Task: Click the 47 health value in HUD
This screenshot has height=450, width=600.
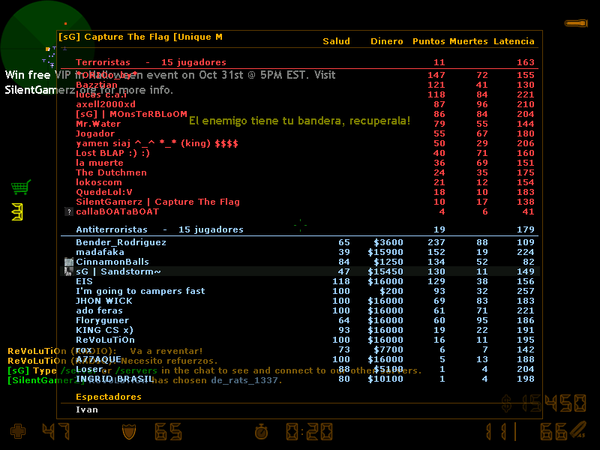Action: [x=56, y=432]
